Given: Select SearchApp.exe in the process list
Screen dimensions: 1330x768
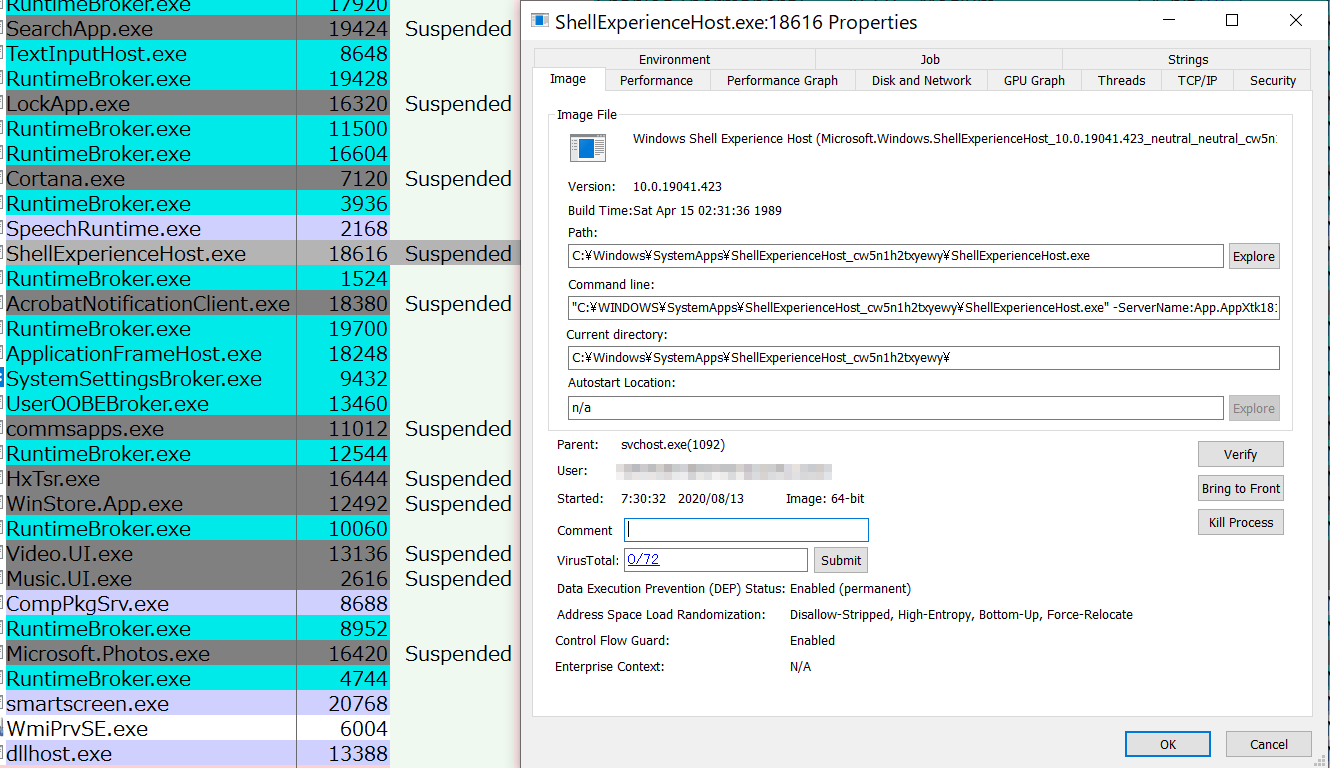Looking at the screenshot, I should (197, 29).
